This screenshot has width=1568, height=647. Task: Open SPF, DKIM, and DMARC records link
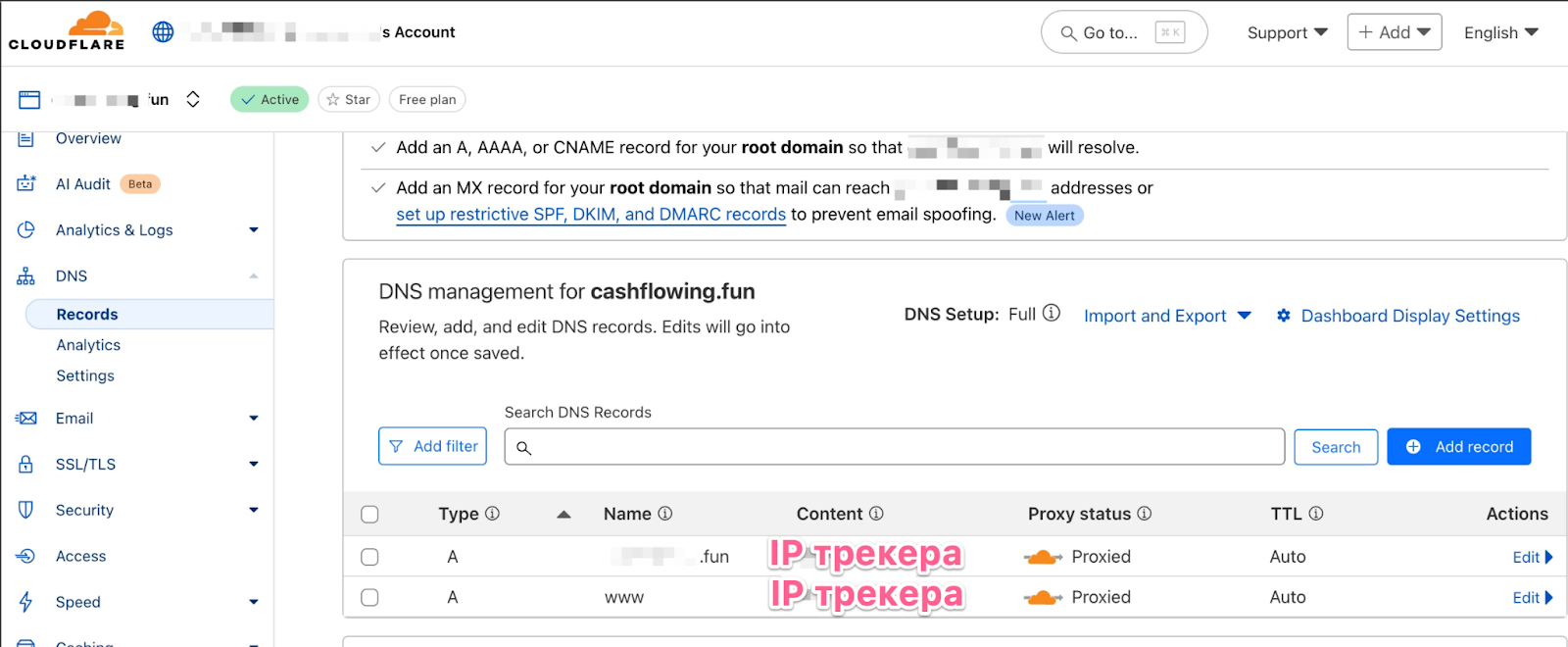pyautogui.click(x=591, y=214)
